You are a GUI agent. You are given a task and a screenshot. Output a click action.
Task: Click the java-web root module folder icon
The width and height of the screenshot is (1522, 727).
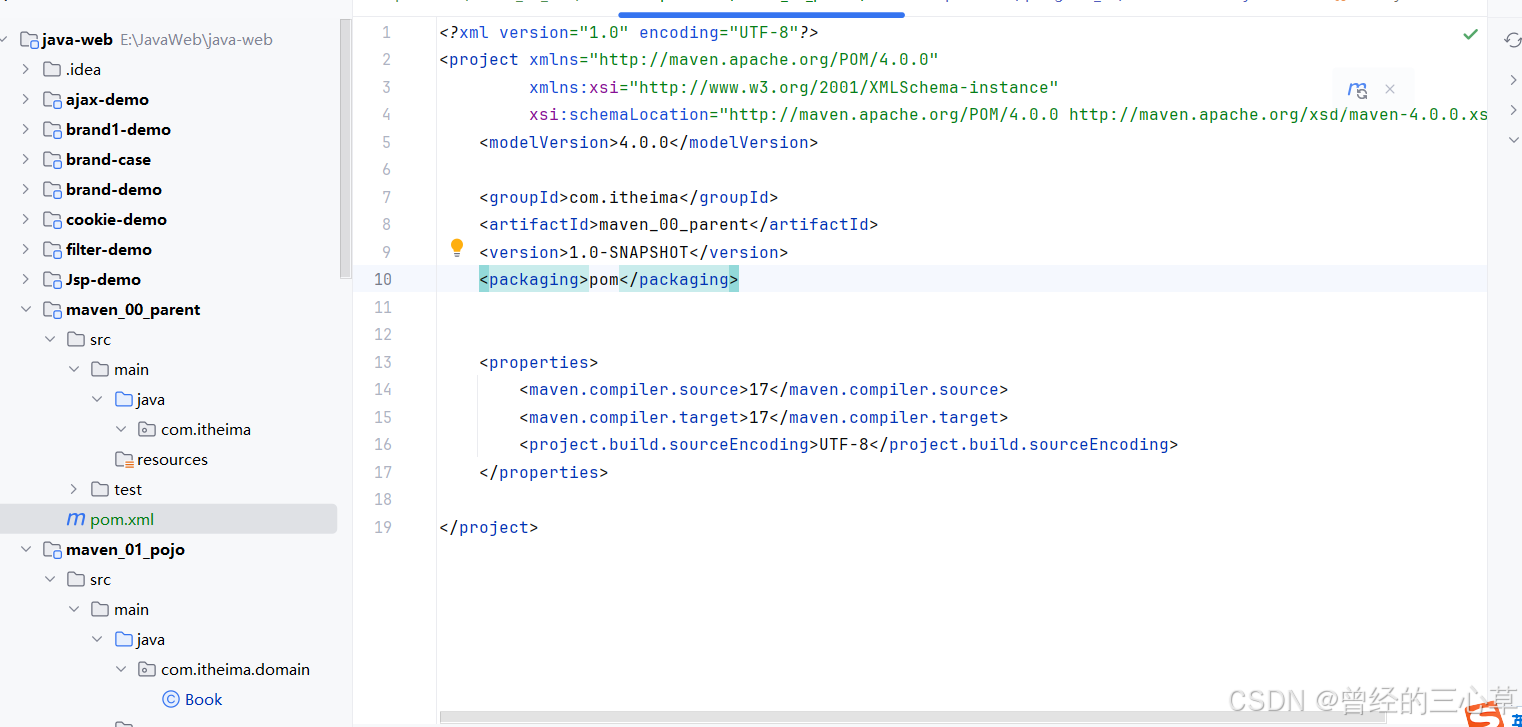click(x=29, y=40)
